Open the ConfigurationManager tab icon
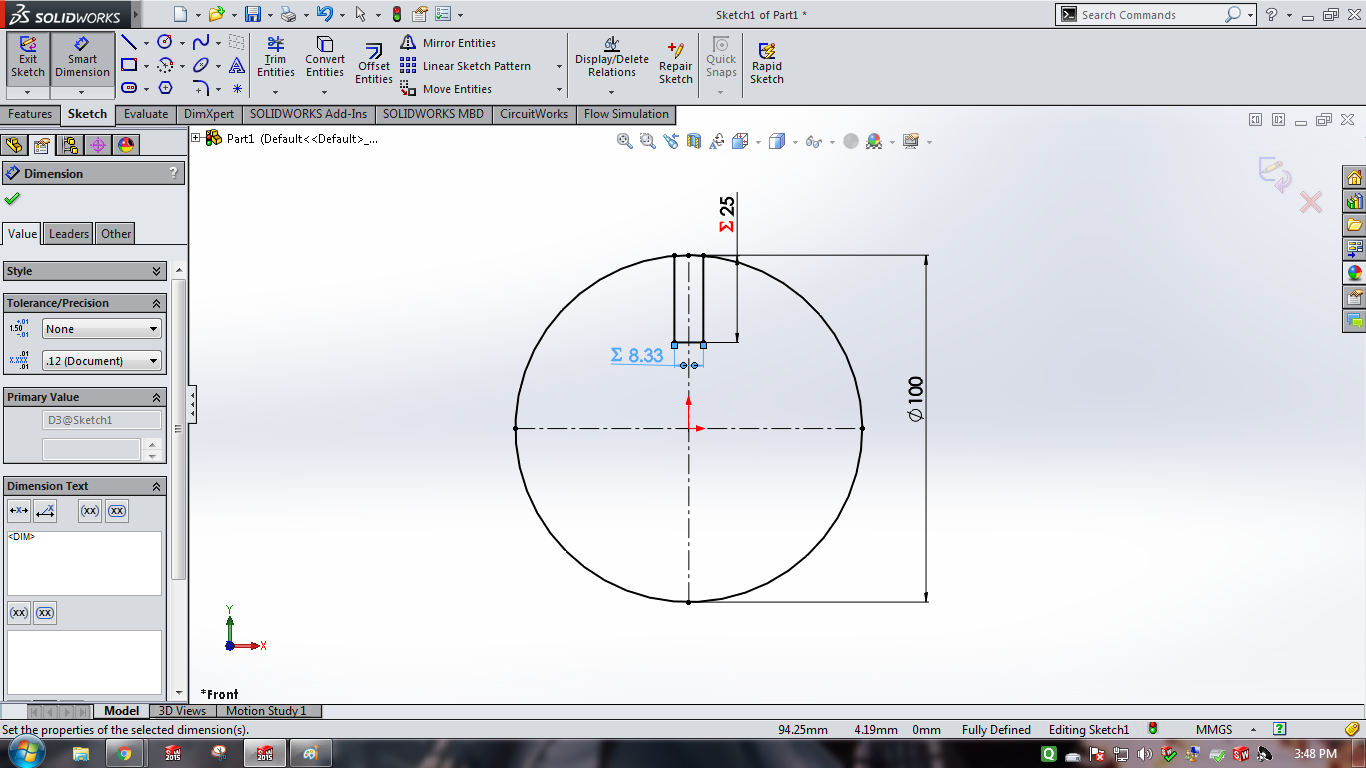Viewport: 1366px width, 768px height. tap(70, 145)
